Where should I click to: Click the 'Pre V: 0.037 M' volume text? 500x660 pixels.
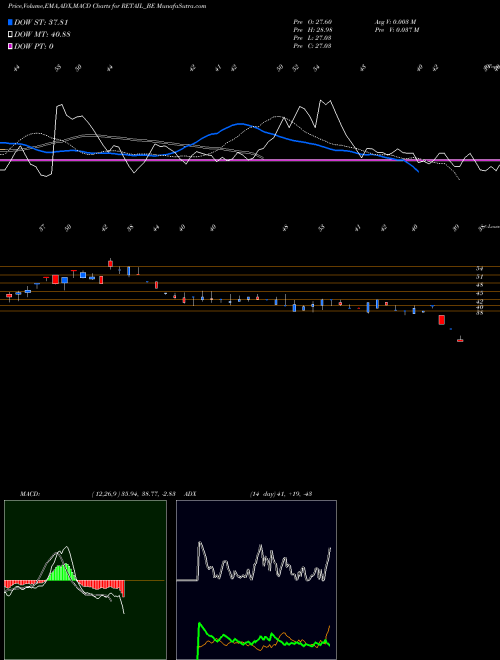click(397, 30)
